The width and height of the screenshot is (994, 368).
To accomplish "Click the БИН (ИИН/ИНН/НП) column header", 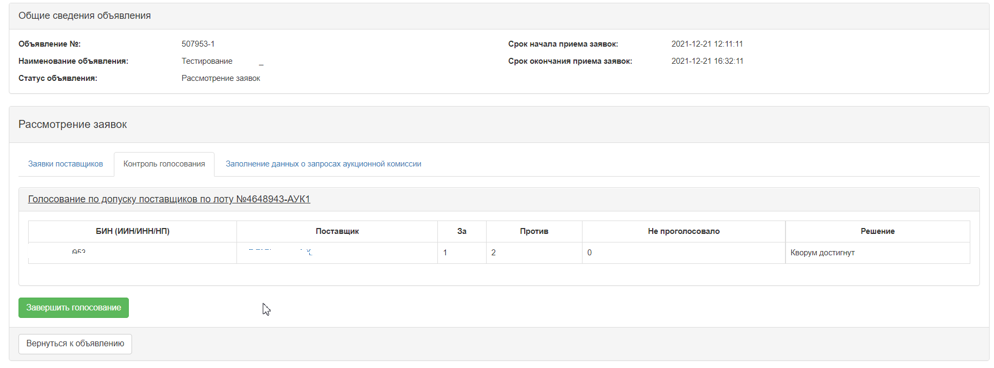I will 132,232.
